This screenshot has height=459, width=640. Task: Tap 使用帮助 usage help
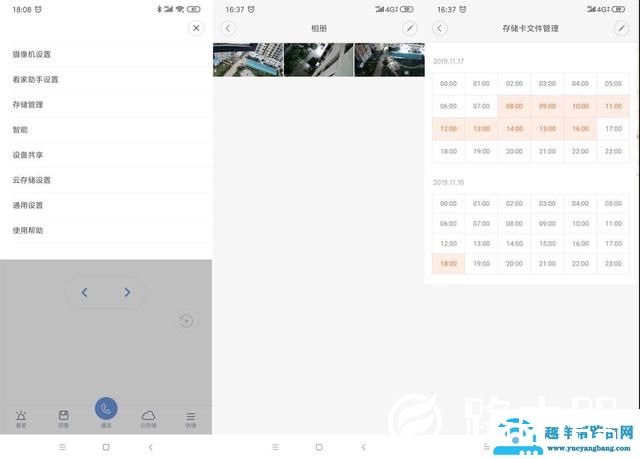click(x=28, y=230)
